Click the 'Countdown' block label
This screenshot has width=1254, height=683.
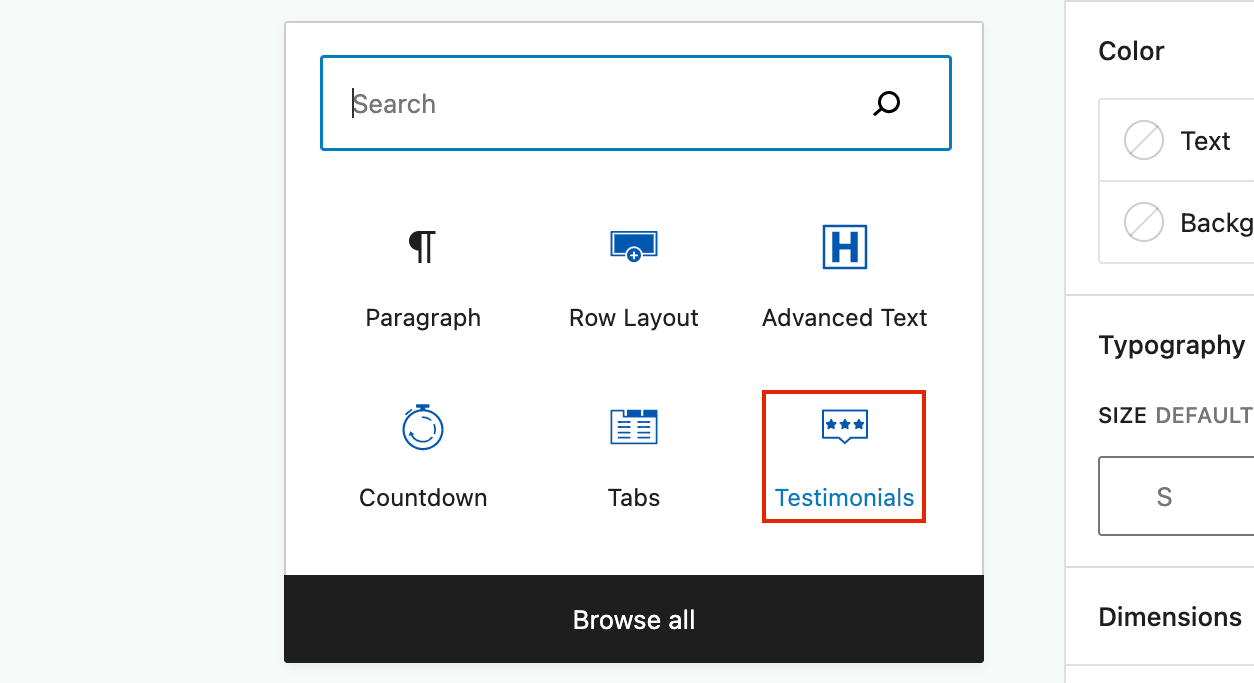[x=423, y=498]
